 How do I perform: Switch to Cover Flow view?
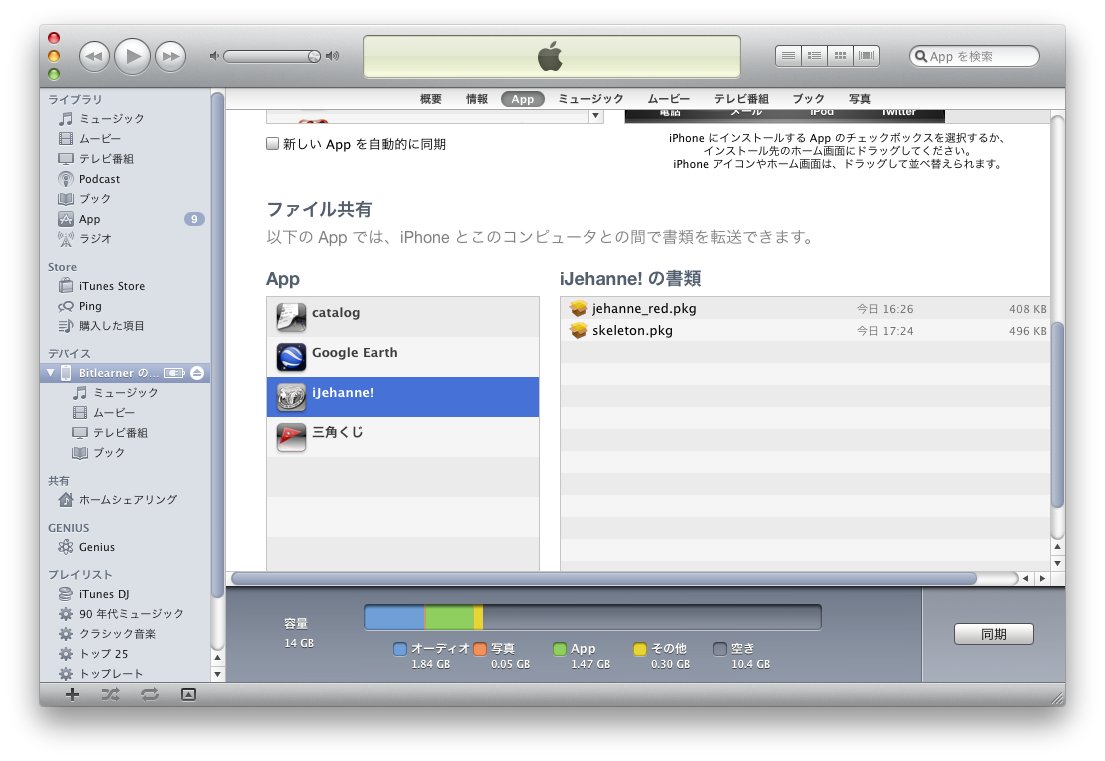click(x=866, y=56)
